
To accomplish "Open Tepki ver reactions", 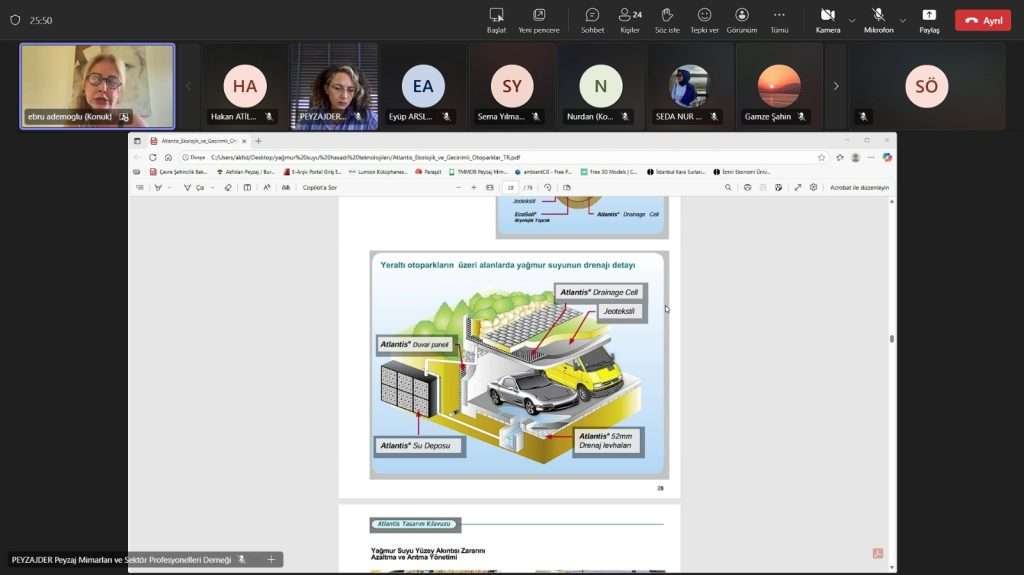I will (x=704, y=20).
